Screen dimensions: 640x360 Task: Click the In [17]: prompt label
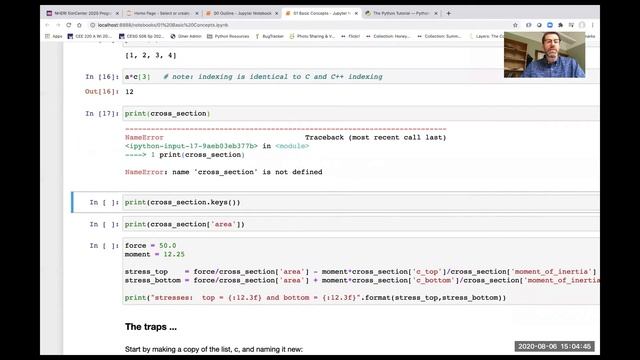point(102,113)
